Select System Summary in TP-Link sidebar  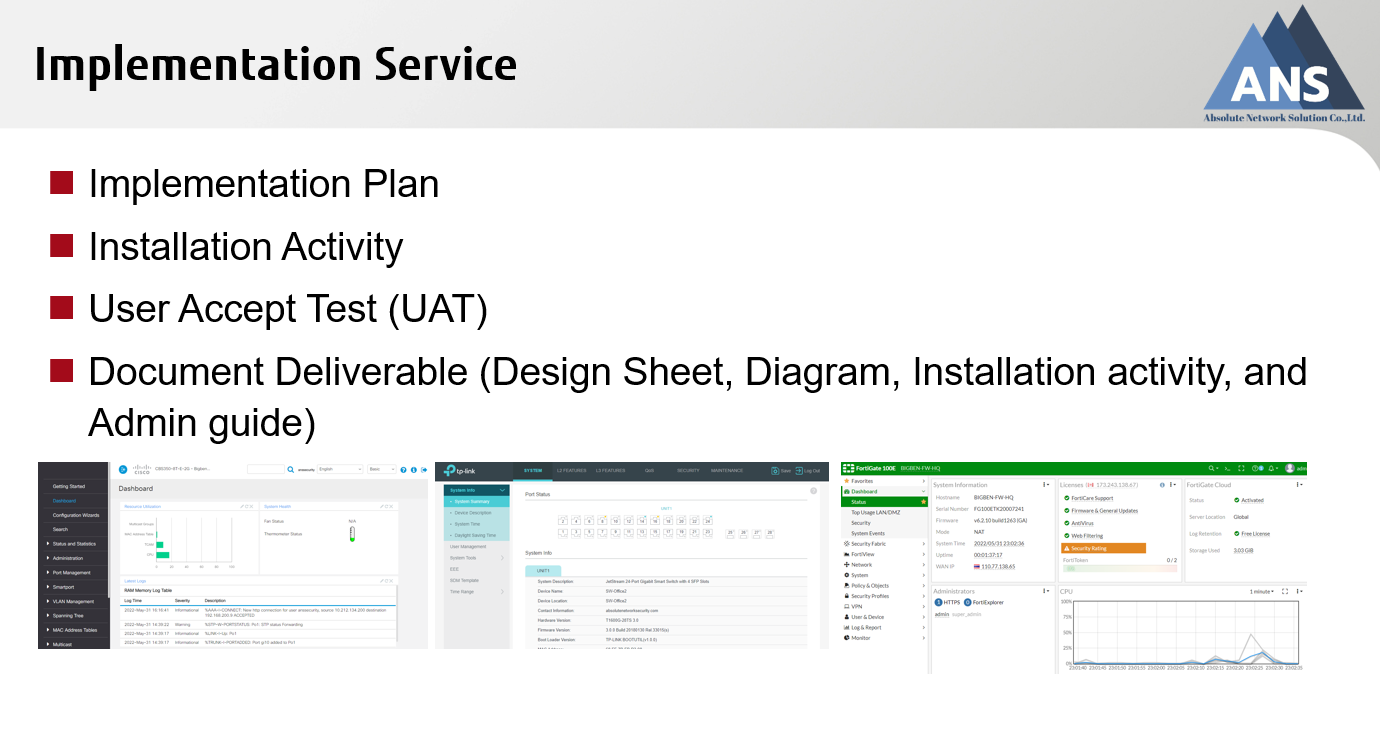476,501
